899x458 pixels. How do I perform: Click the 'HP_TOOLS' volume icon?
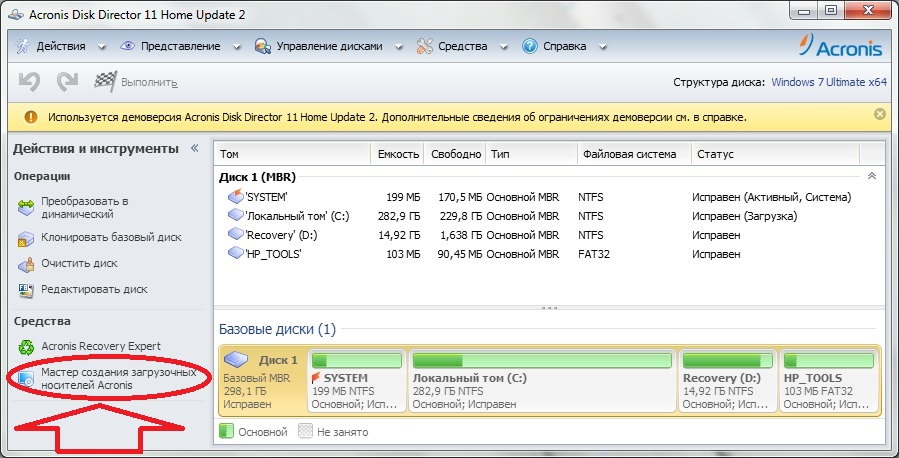click(x=236, y=253)
